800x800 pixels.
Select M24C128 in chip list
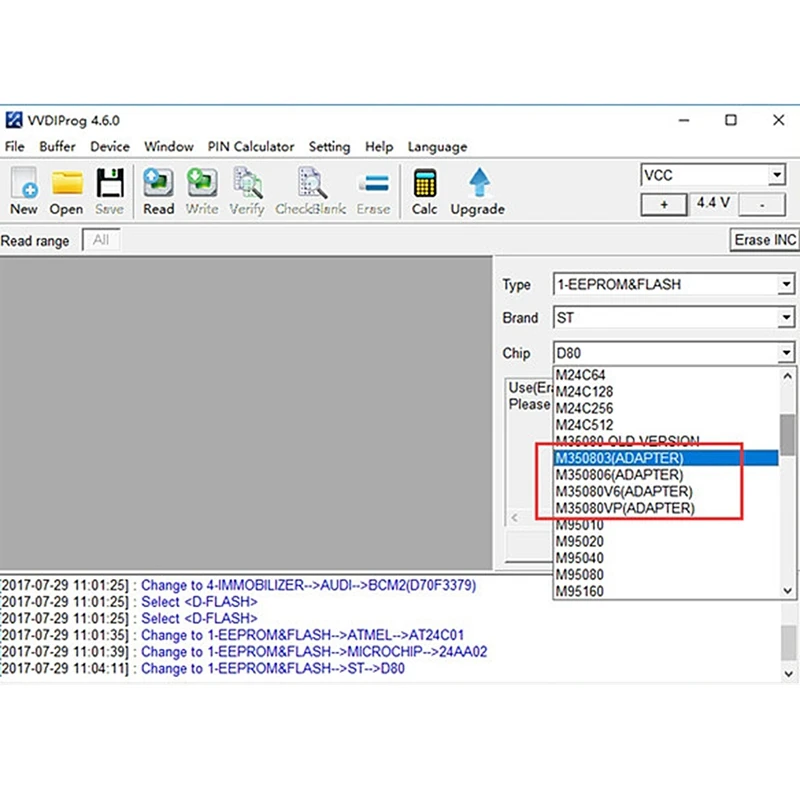666,392
